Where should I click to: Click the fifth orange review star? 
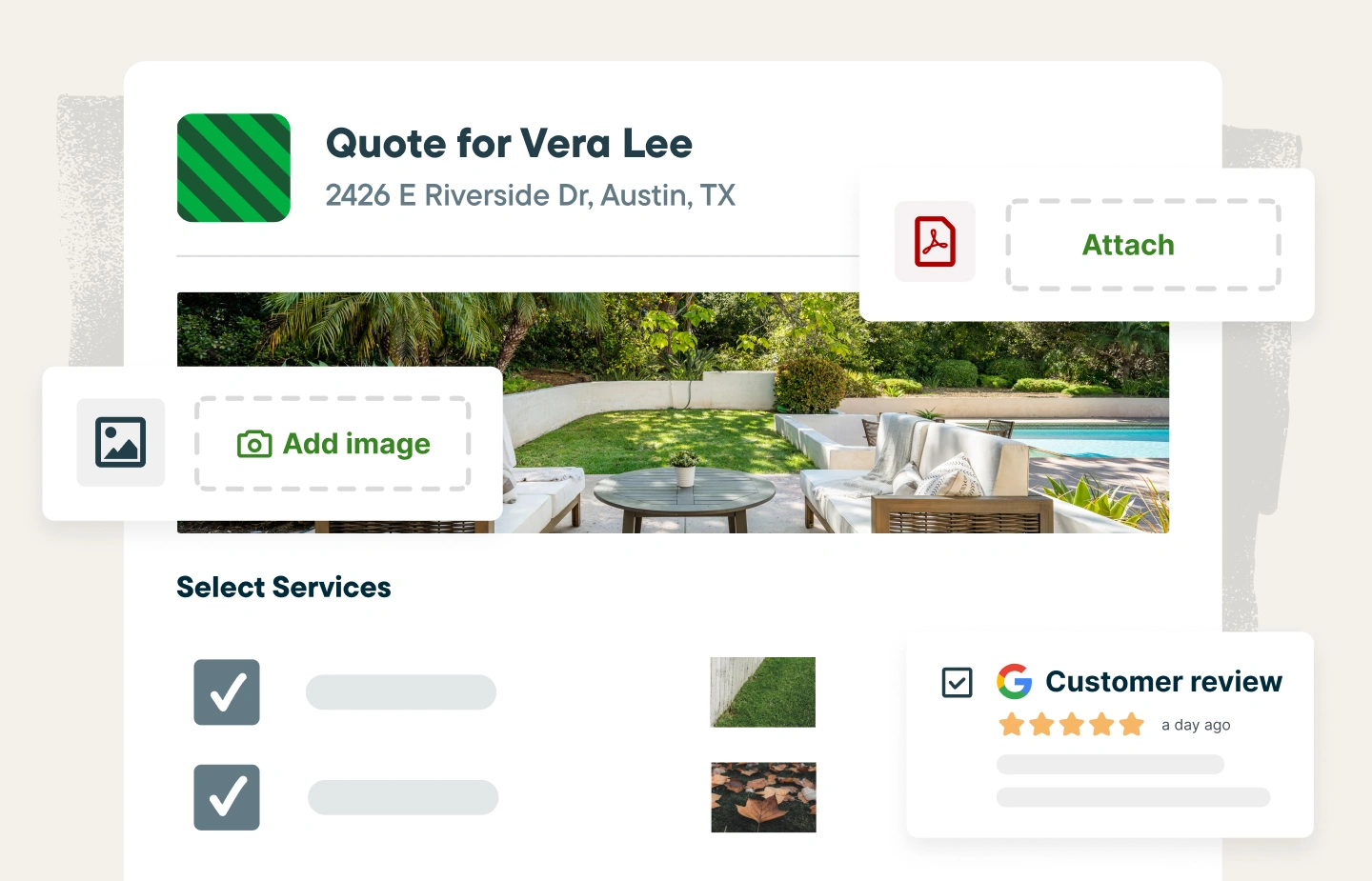[x=1132, y=725]
